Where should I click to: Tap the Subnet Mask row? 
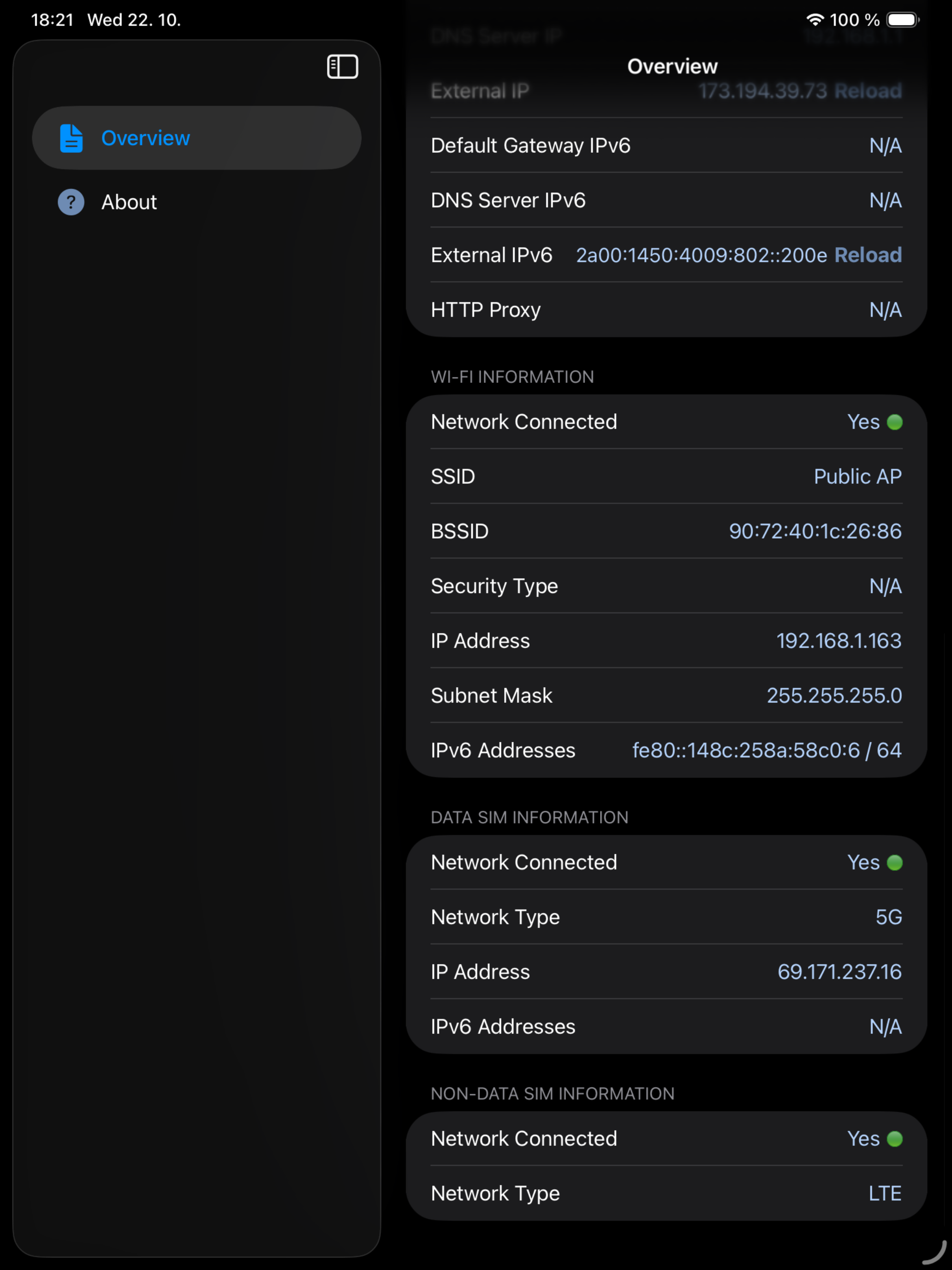[666, 695]
